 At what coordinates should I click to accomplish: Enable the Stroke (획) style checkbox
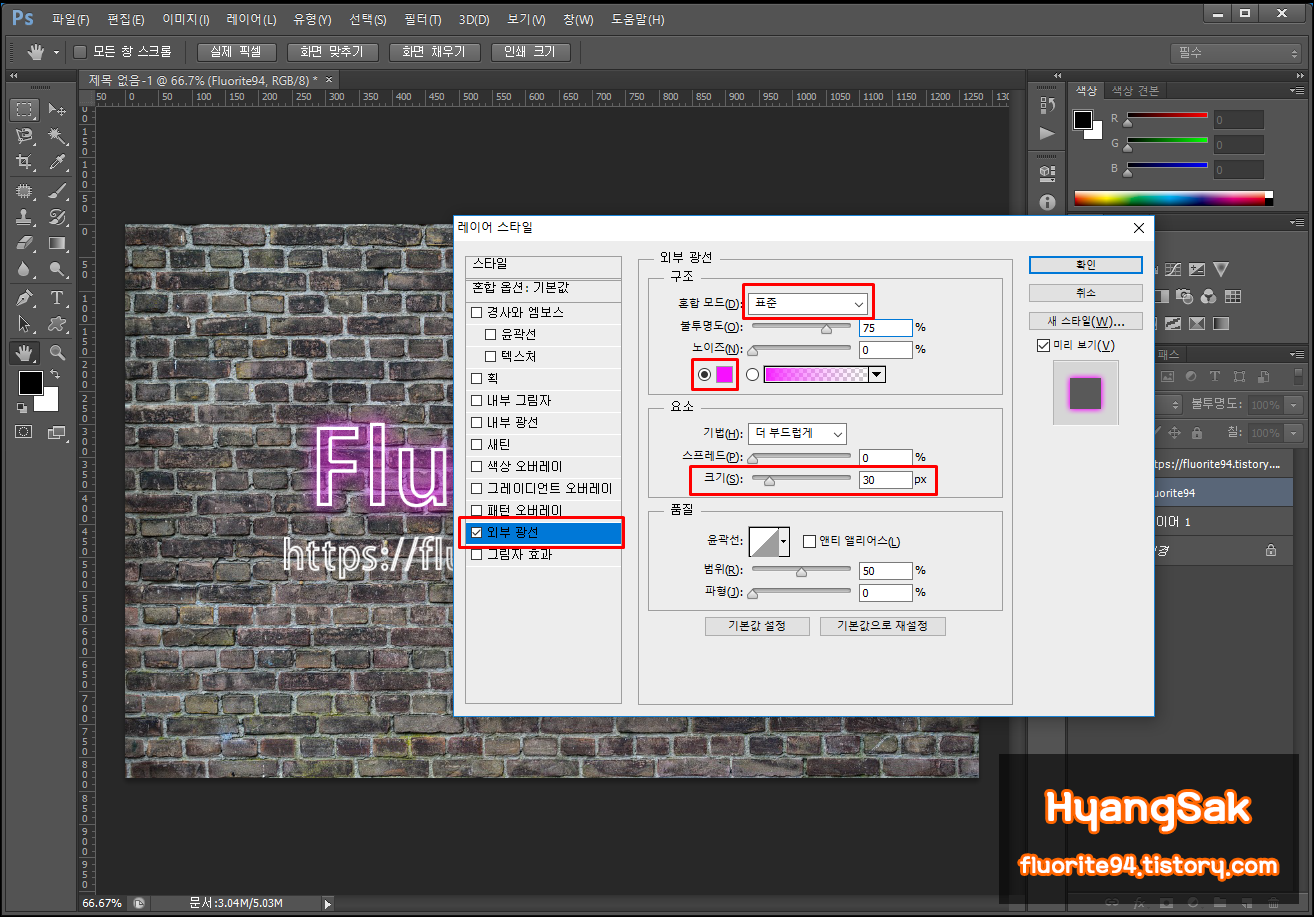(477, 379)
